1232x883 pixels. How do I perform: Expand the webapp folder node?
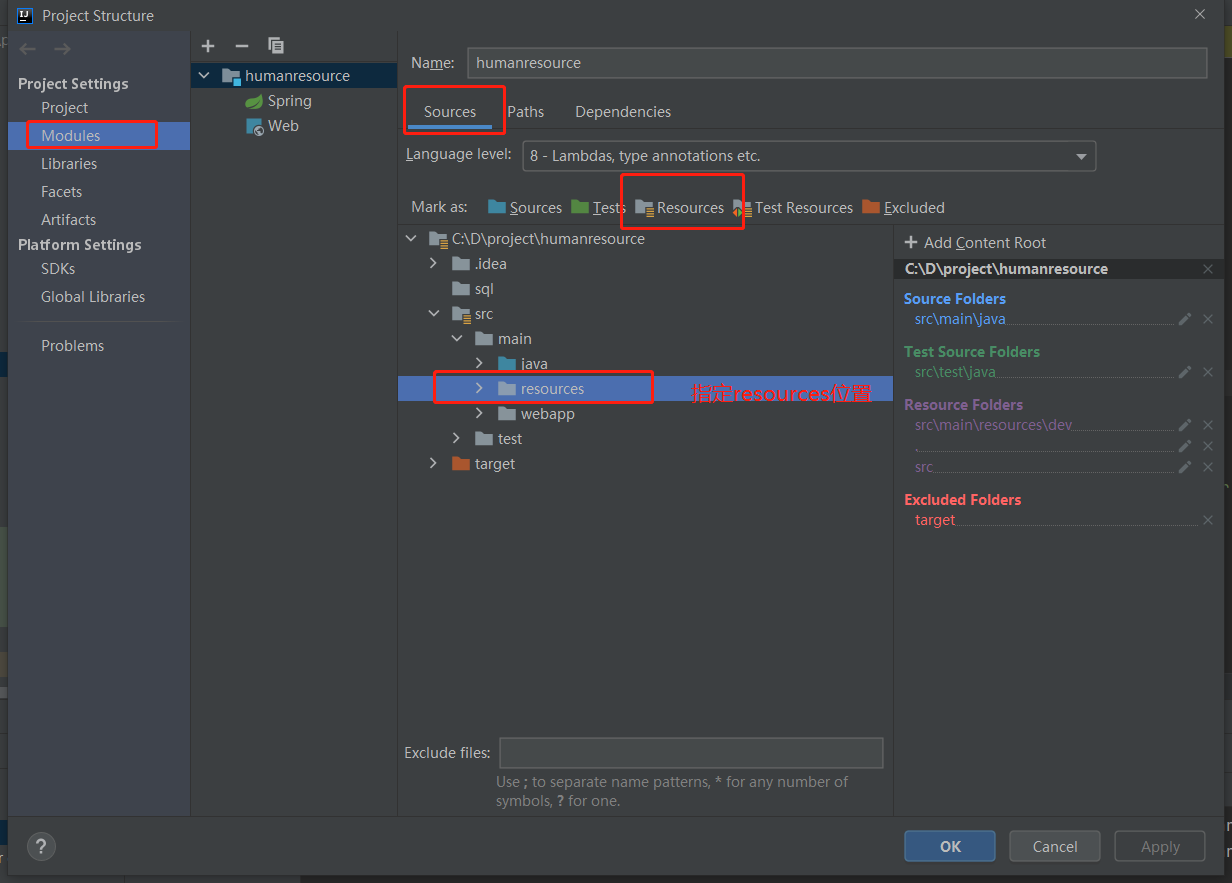[x=480, y=413]
